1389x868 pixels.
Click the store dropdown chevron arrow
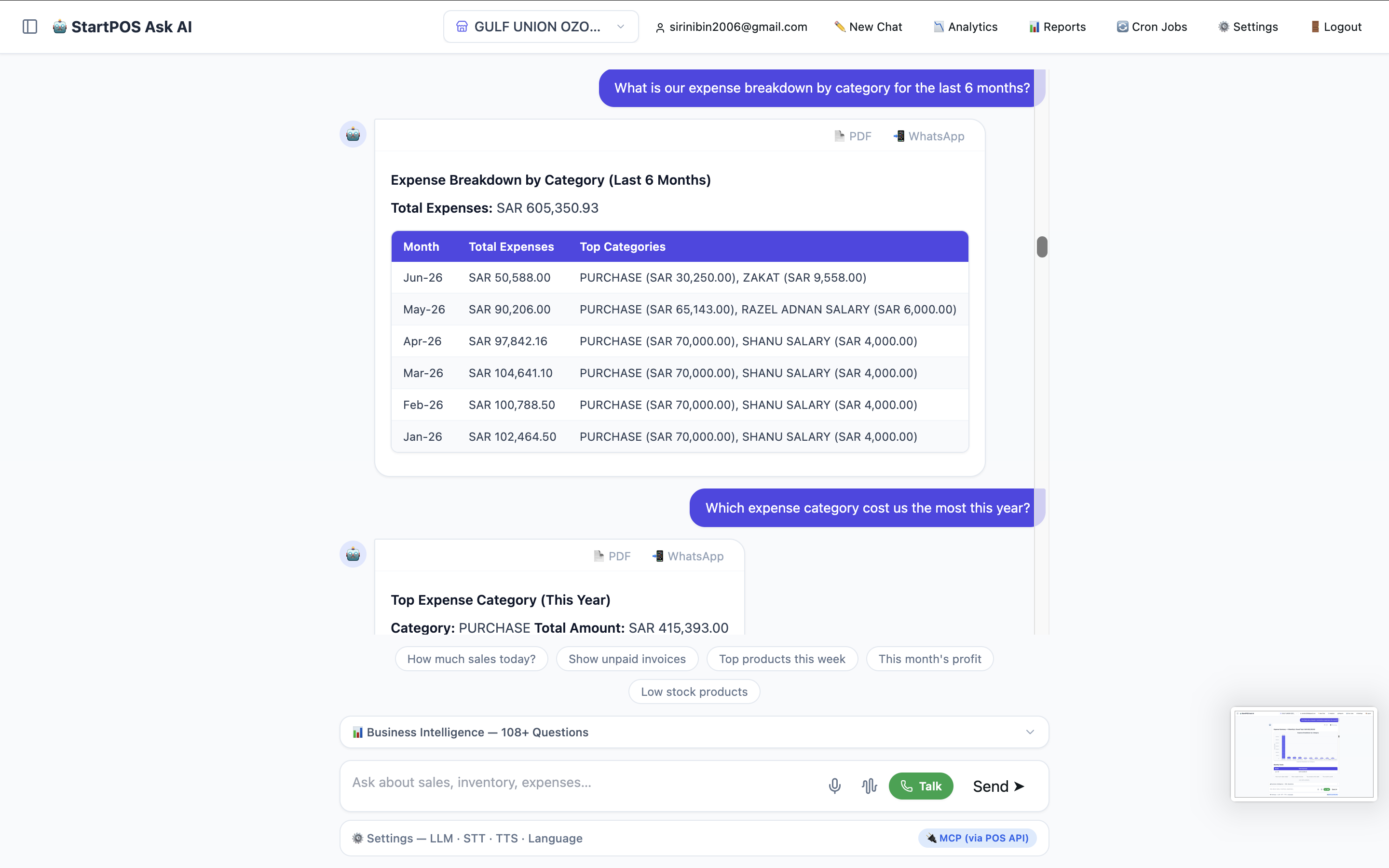click(620, 27)
